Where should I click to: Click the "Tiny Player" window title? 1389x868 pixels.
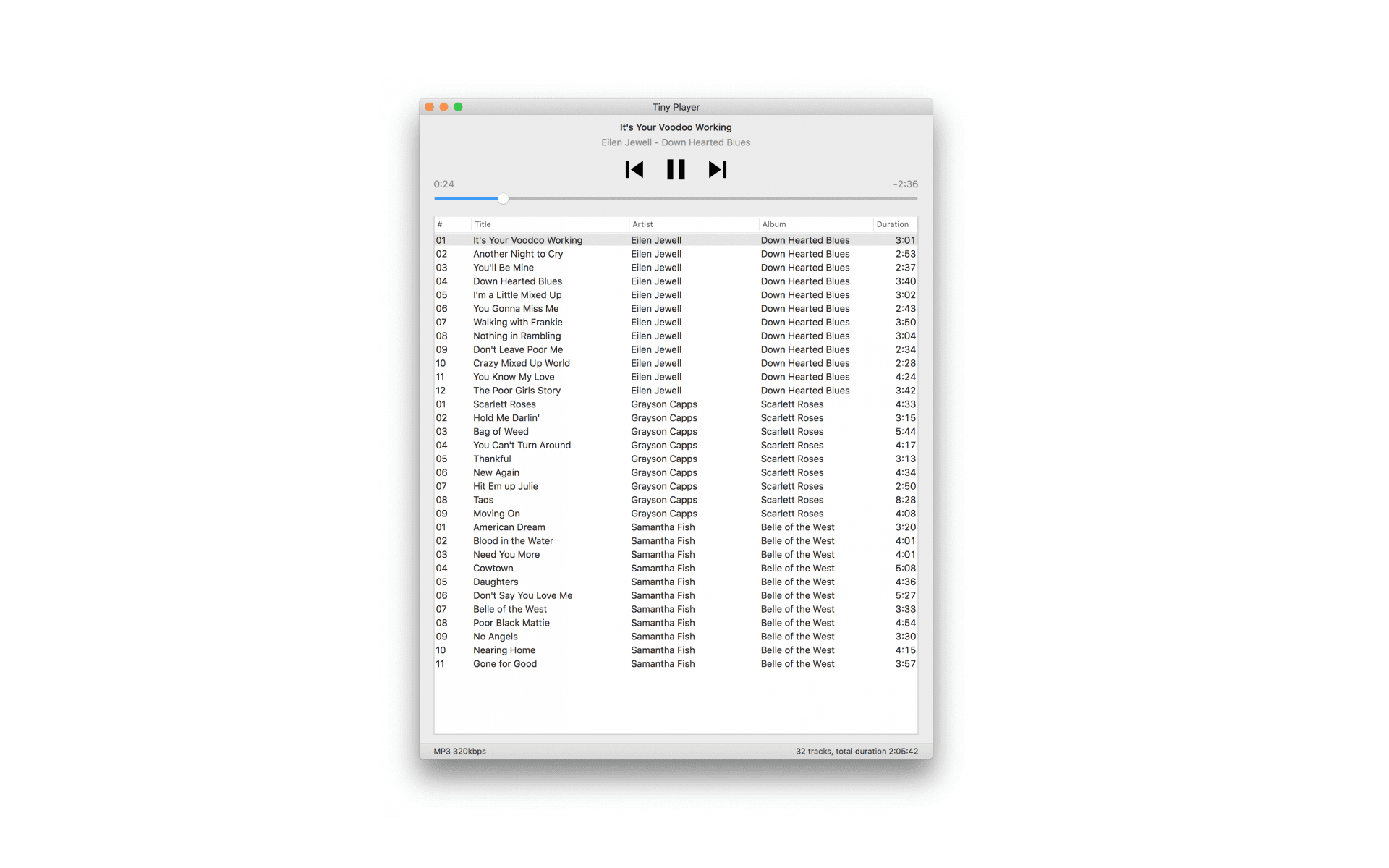(x=676, y=107)
